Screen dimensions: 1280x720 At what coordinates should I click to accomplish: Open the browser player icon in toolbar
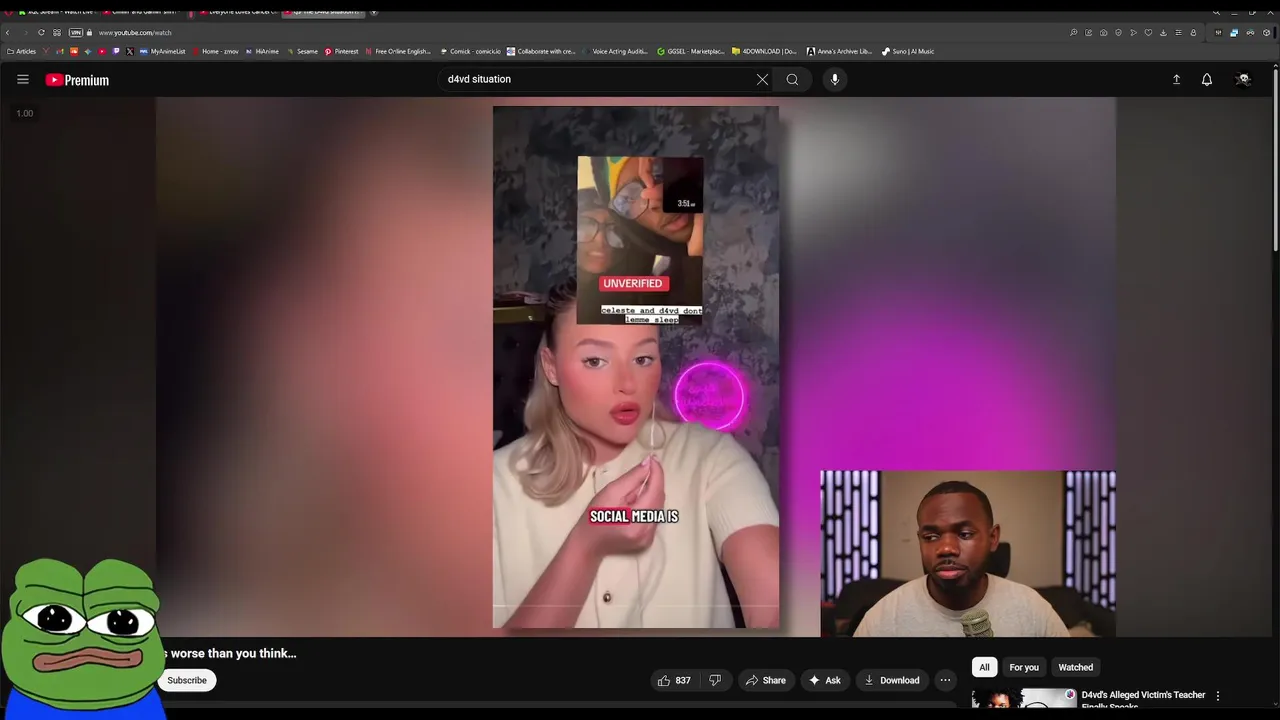coord(1133,32)
